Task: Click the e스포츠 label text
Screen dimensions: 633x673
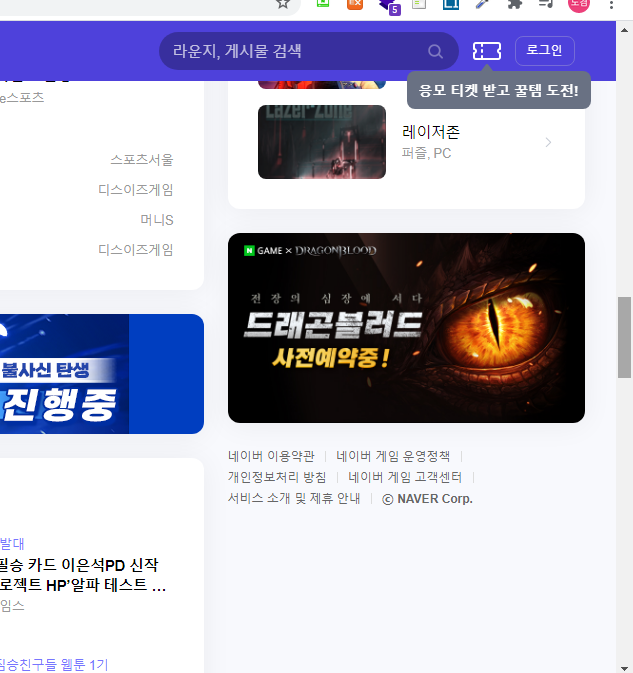Action: pos(22,97)
